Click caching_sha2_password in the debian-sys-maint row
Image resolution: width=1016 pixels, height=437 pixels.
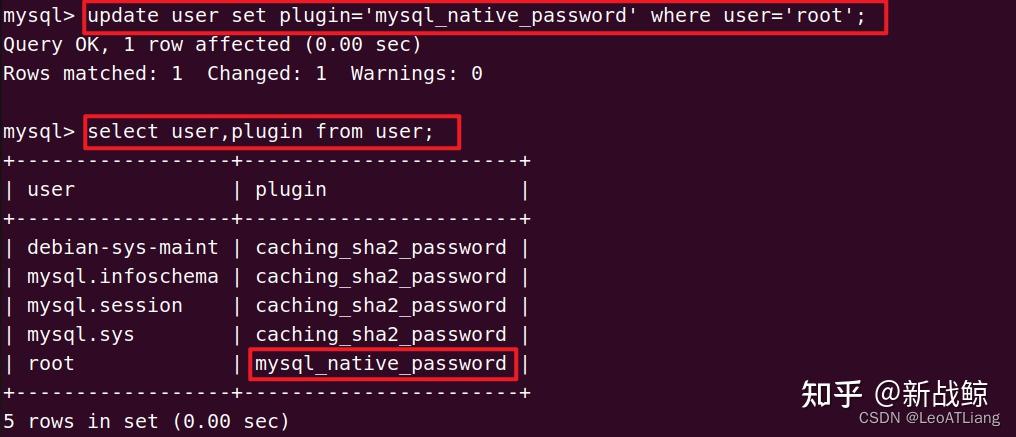coord(381,248)
